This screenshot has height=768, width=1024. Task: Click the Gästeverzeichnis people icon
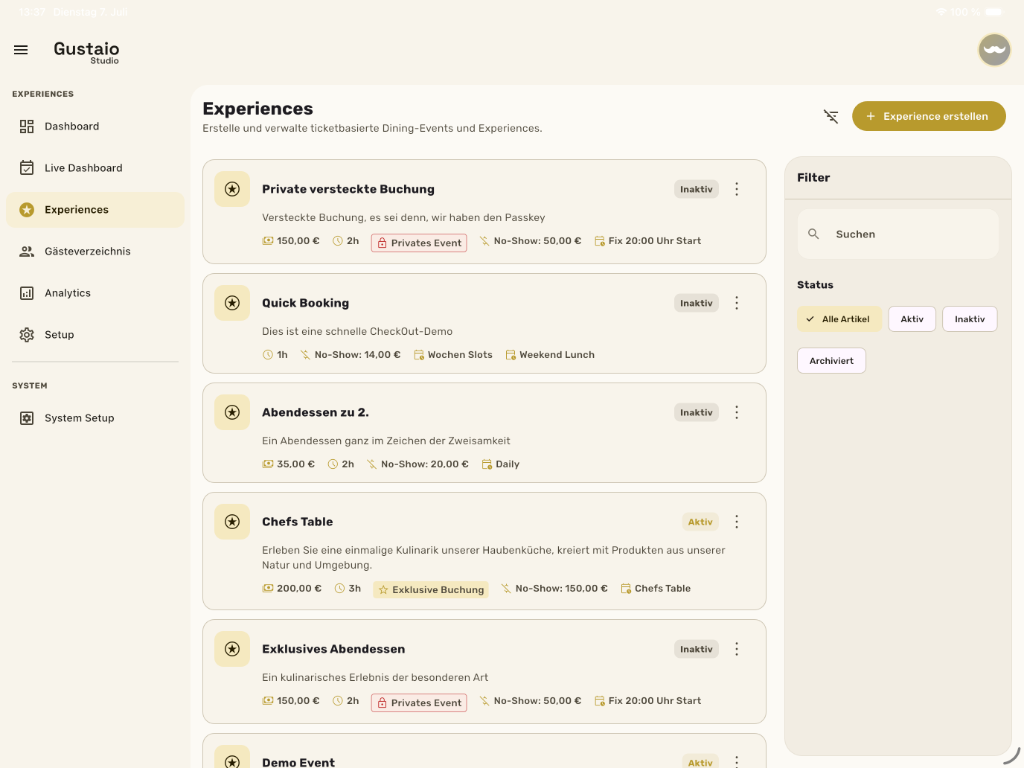(27, 251)
